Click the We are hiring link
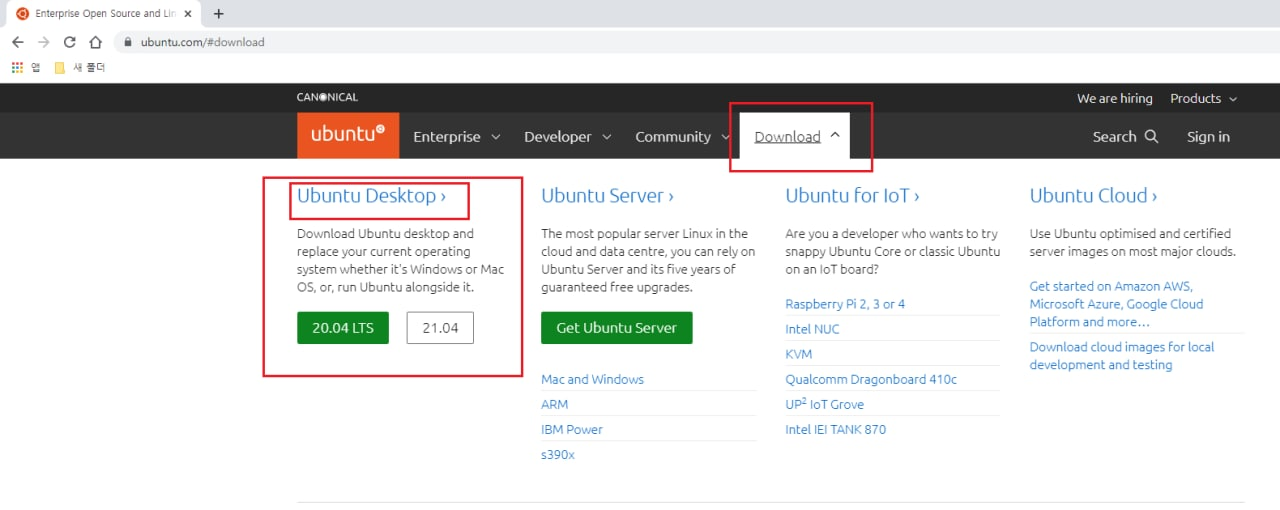 (1114, 98)
